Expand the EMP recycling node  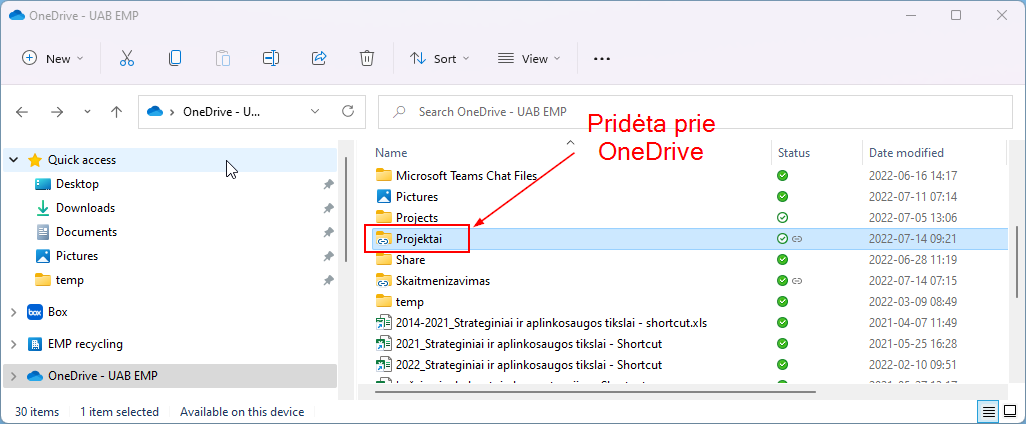(14, 344)
